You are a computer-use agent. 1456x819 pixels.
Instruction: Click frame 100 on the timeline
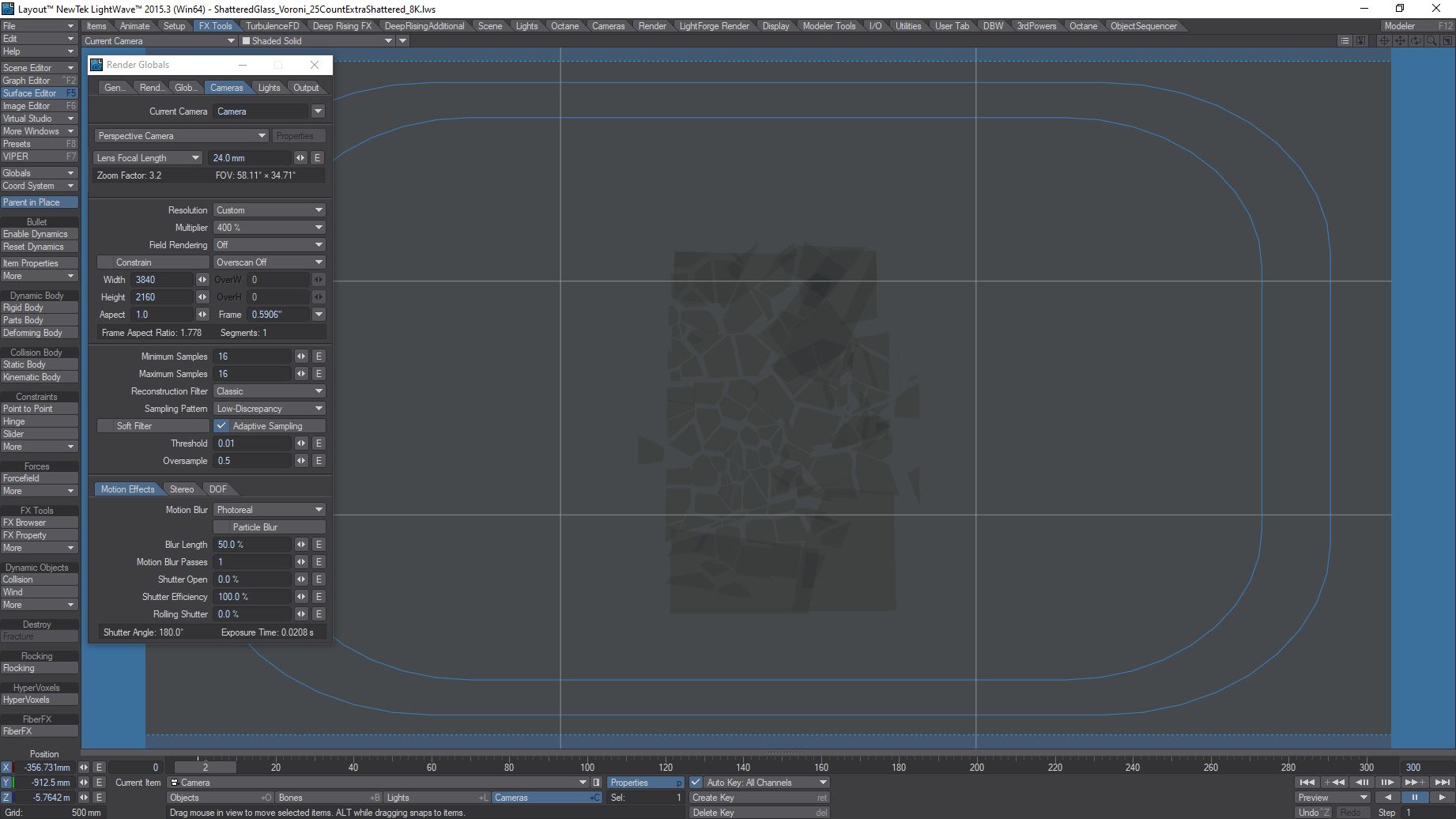(x=587, y=767)
